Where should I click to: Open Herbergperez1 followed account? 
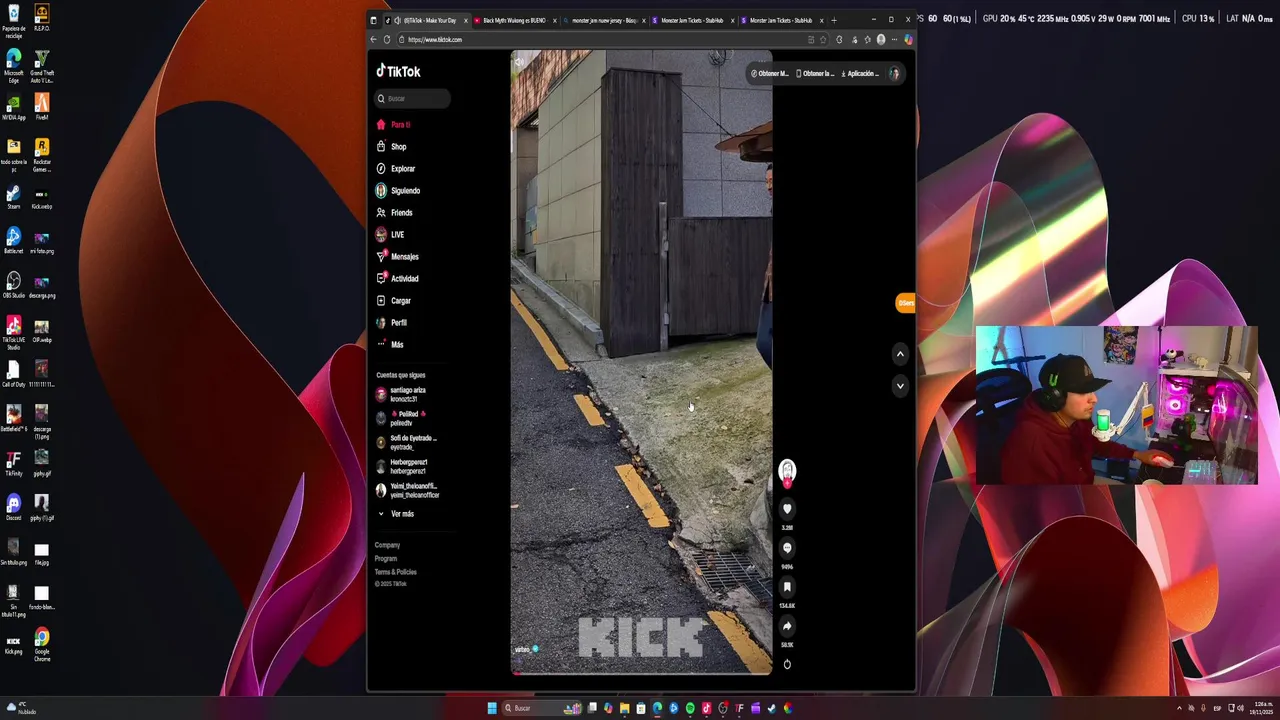click(402, 466)
